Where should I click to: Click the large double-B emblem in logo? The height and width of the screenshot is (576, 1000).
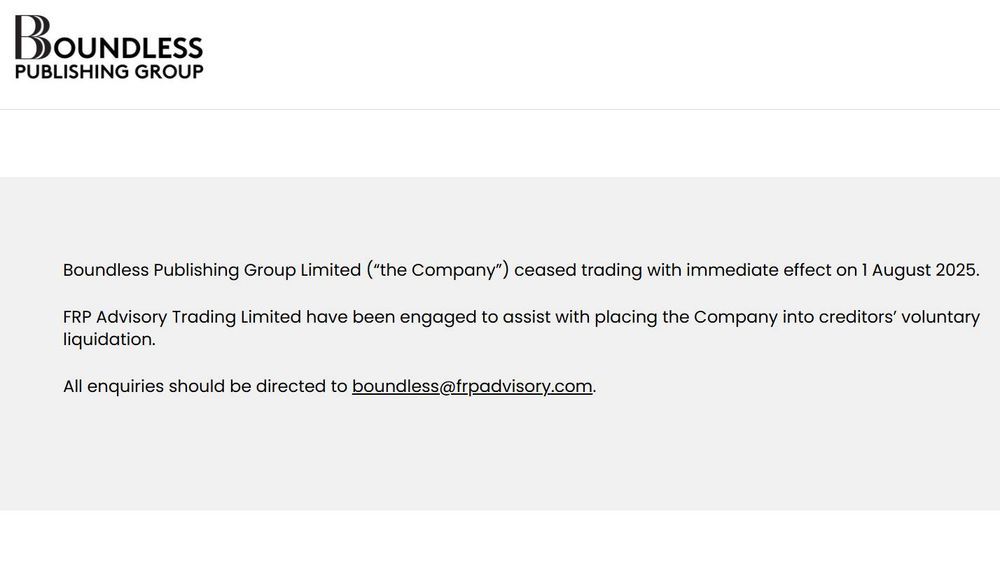pos(33,37)
